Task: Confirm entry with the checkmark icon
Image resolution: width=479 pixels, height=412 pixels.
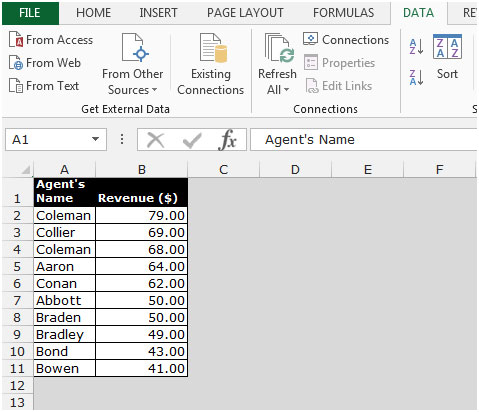Action: point(192,140)
